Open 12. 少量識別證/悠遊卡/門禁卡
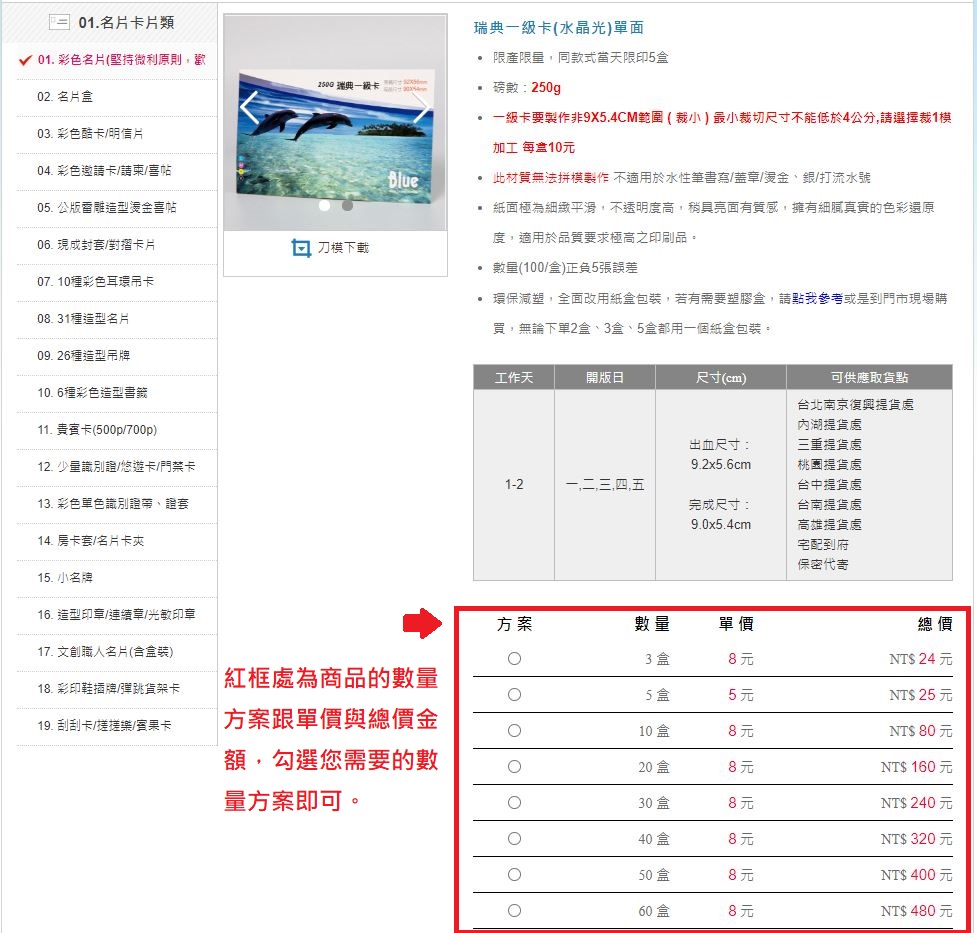The image size is (977, 933). pyautogui.click(x=116, y=466)
